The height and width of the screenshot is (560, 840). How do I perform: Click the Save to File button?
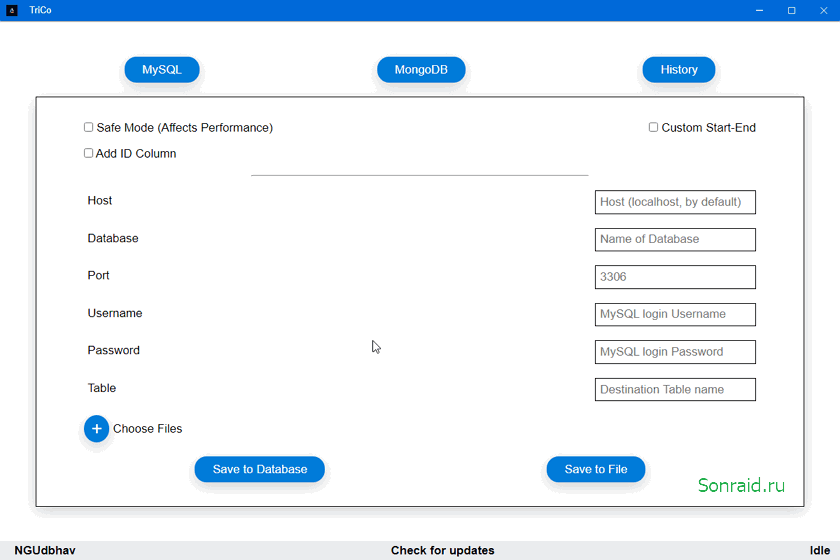596,469
